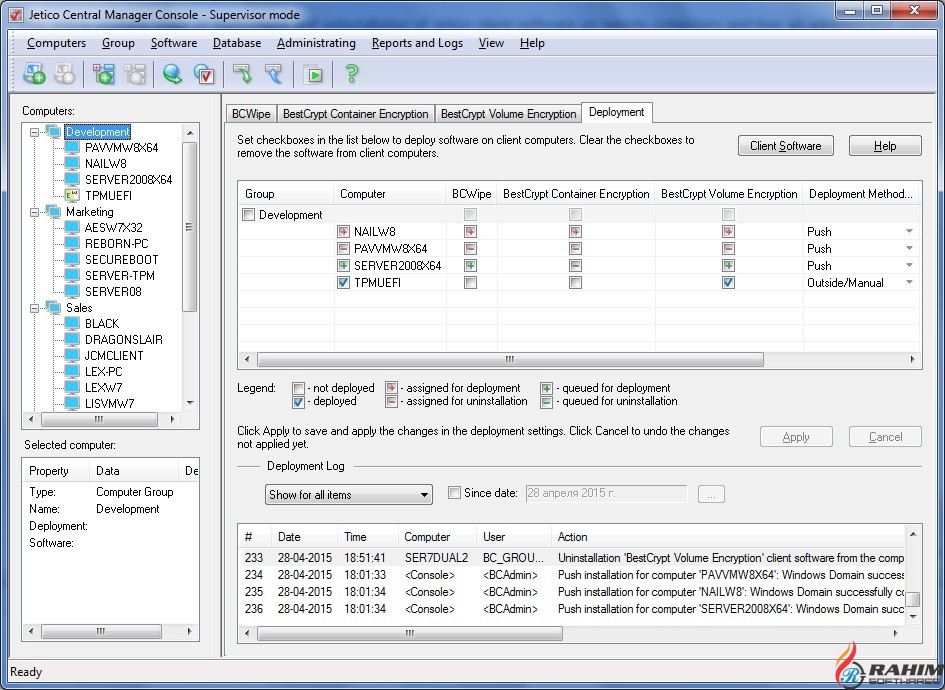This screenshot has height=690, width=945.
Task: Click the globe with red checkmark icon
Action: coord(204,74)
